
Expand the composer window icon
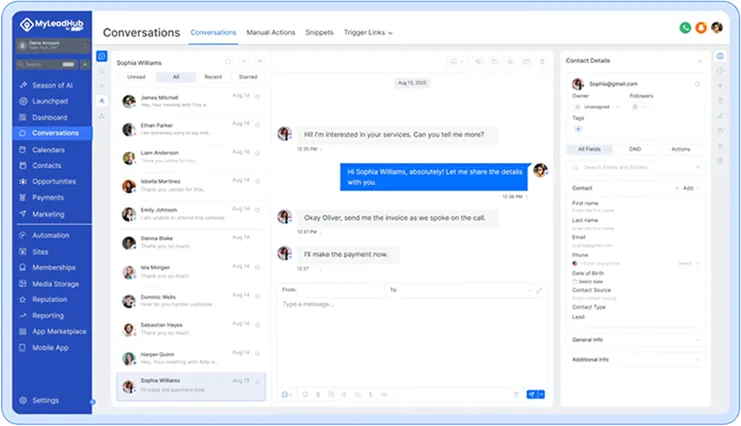(539, 291)
